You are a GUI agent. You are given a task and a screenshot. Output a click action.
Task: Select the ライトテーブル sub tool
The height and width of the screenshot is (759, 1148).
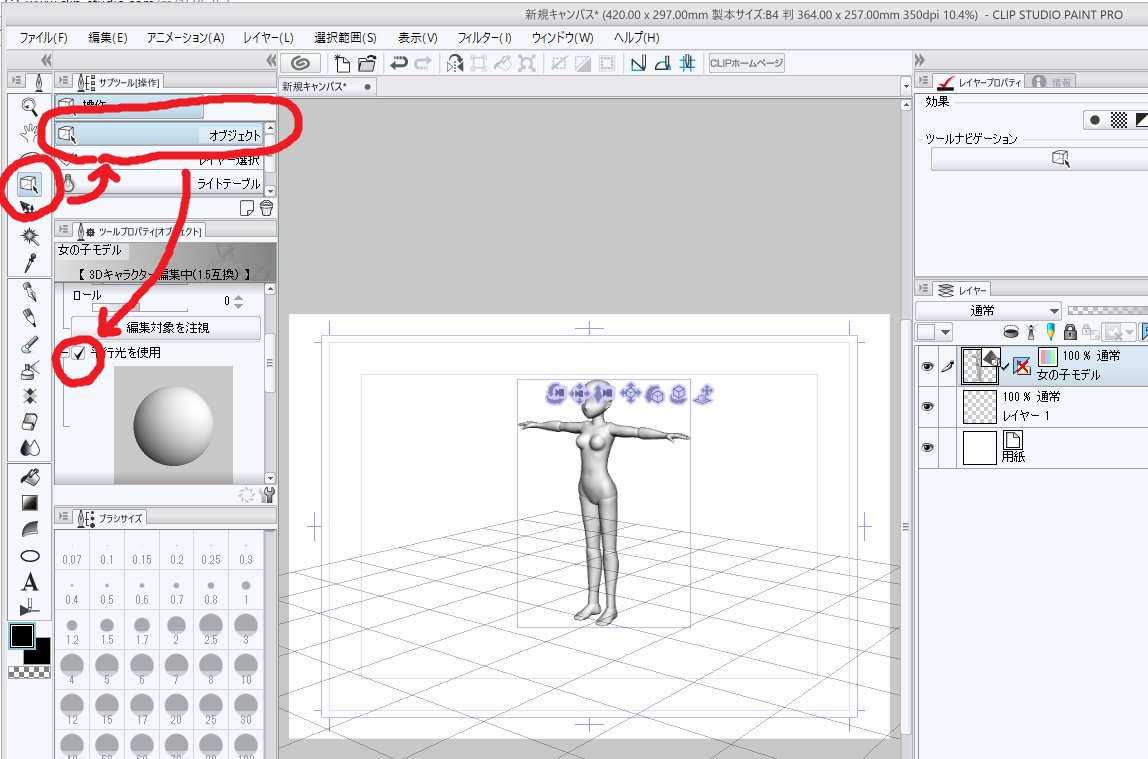click(159, 183)
